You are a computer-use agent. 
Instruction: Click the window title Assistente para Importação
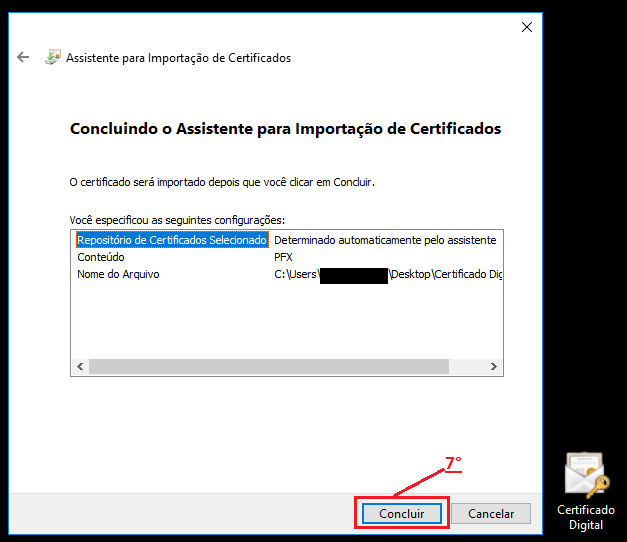tap(178, 58)
